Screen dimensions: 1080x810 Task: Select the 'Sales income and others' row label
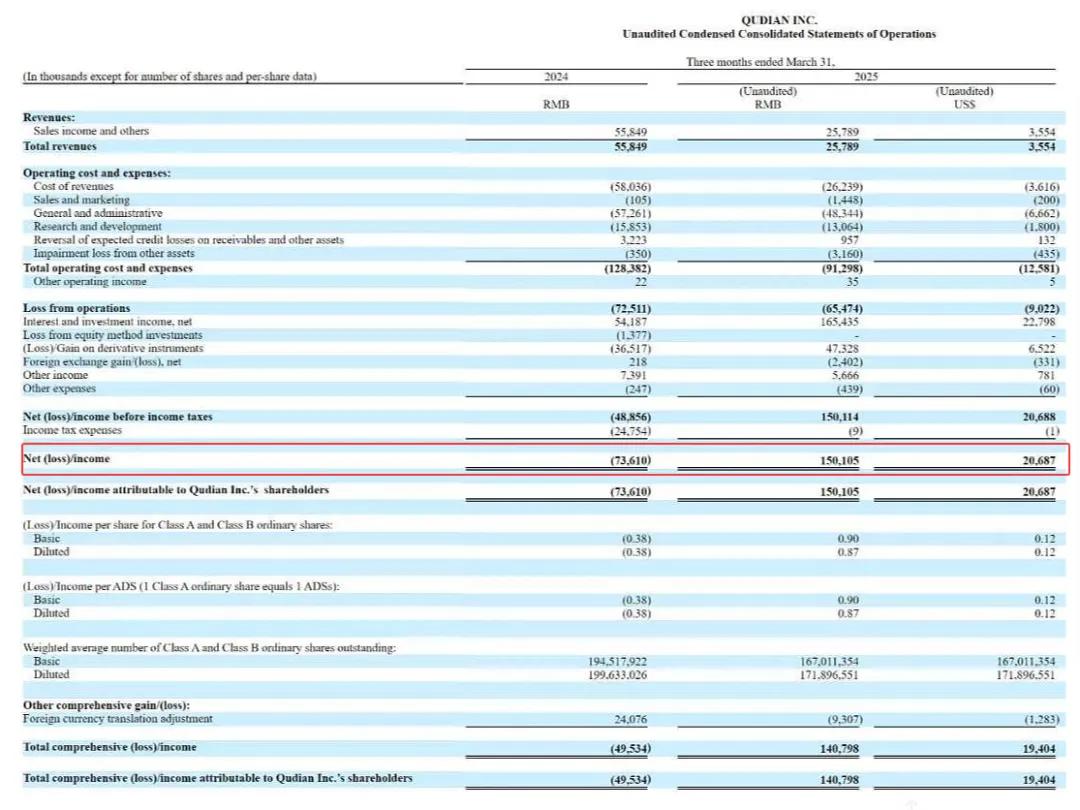click(x=91, y=131)
